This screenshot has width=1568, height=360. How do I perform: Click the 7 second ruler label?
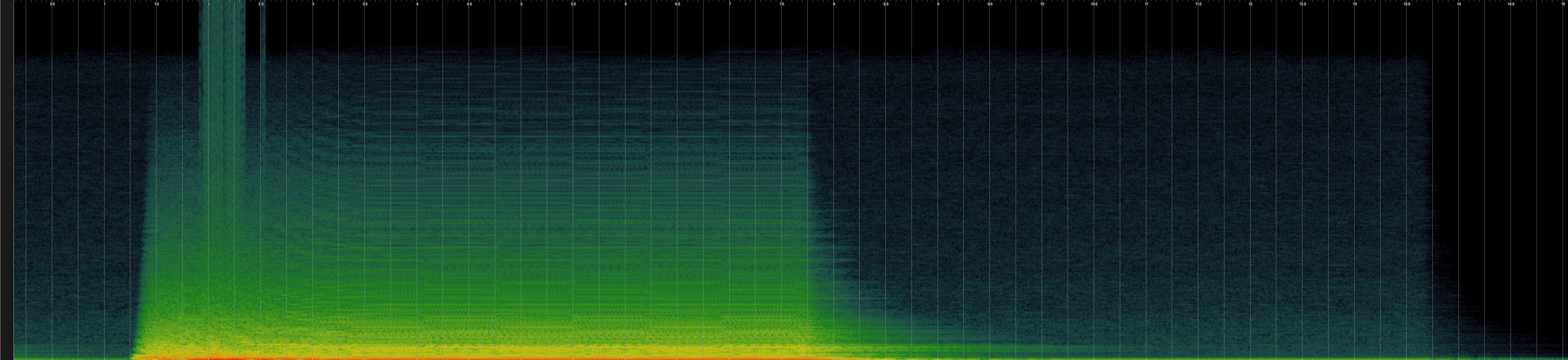[x=730, y=4]
